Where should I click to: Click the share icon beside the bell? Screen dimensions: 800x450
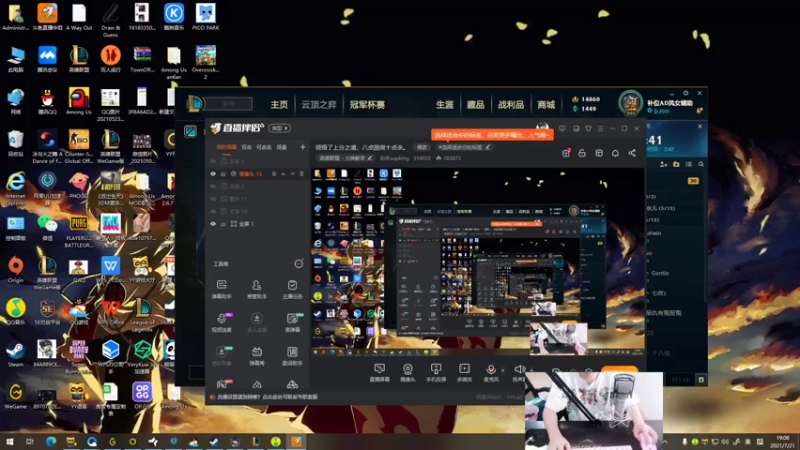(632, 153)
